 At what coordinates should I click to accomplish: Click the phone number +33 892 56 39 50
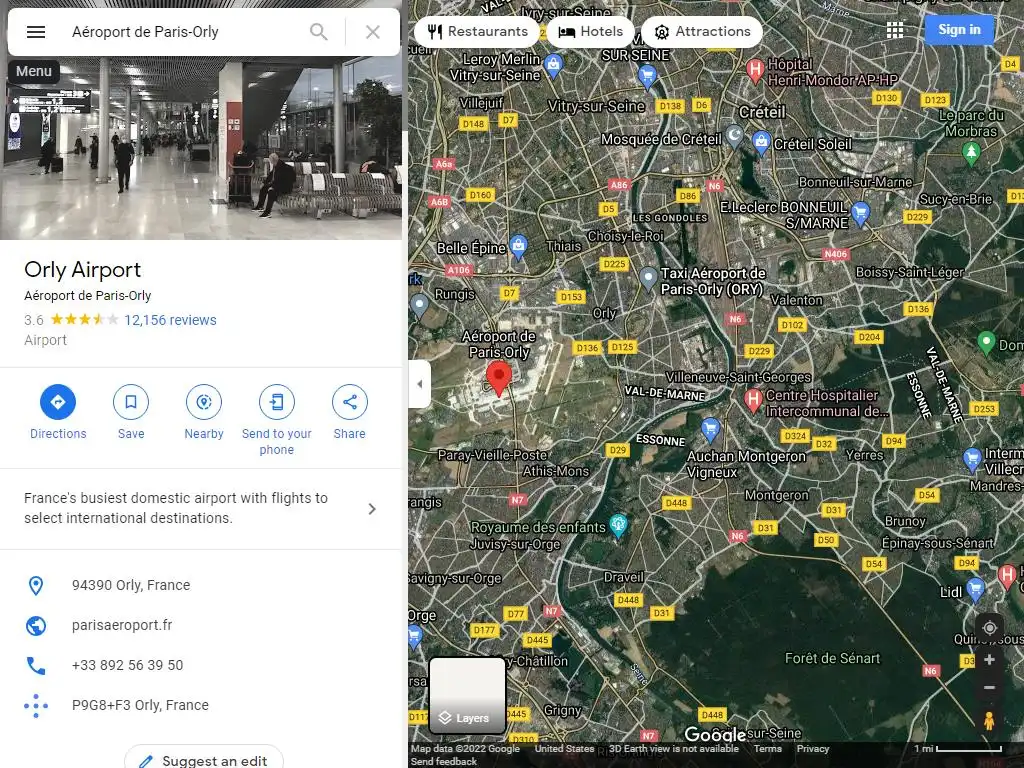[127, 665]
